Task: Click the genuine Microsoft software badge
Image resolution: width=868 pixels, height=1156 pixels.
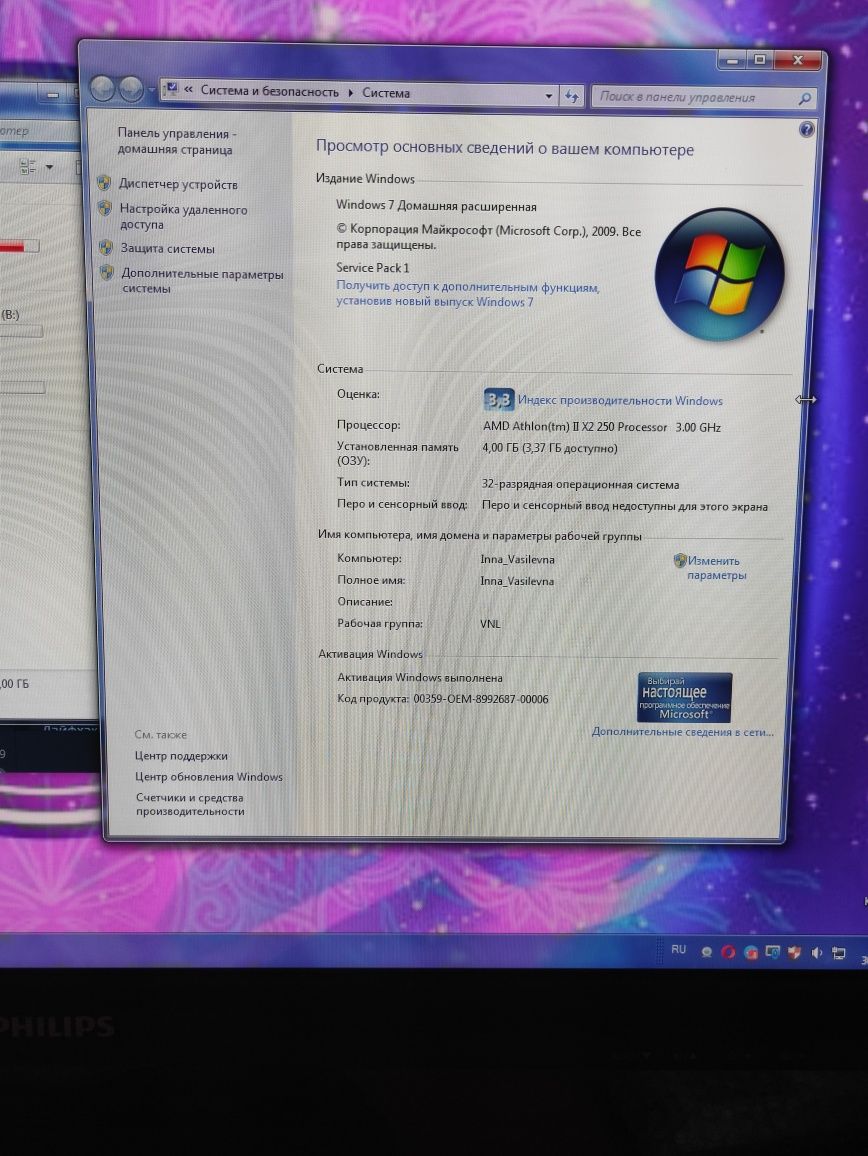Action: click(684, 697)
